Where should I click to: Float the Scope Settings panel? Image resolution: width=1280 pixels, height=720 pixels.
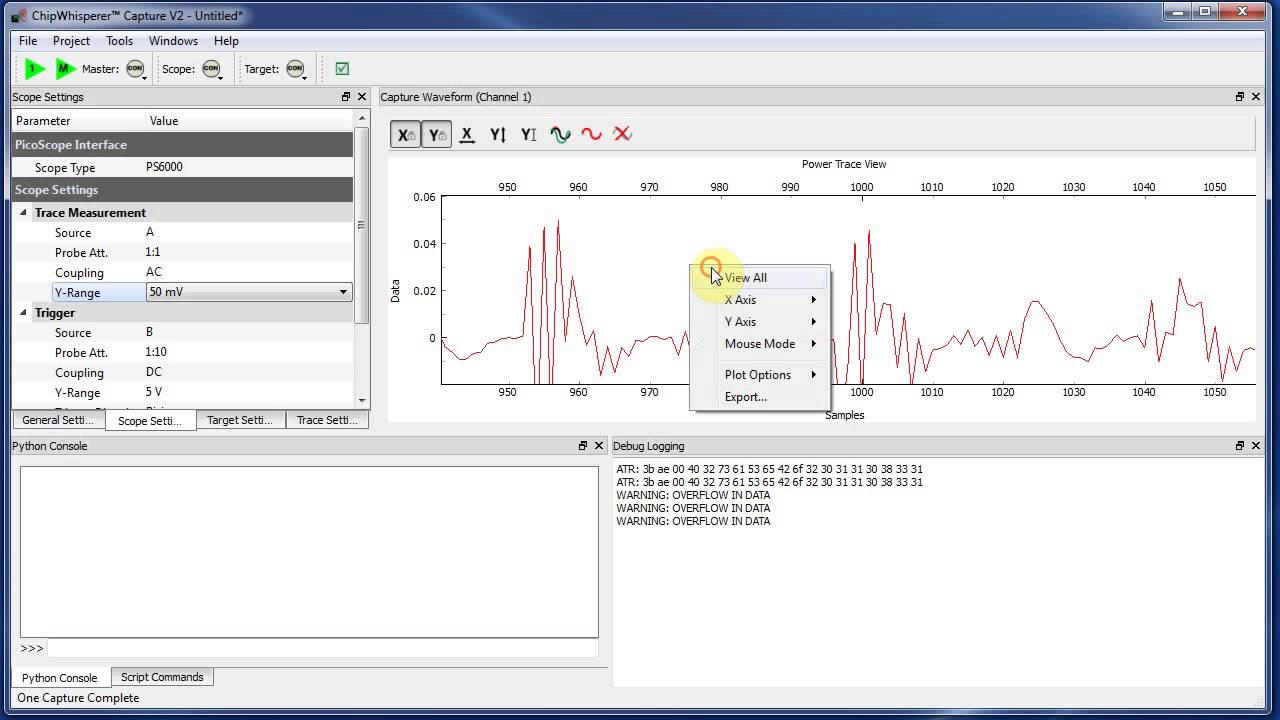click(346, 97)
